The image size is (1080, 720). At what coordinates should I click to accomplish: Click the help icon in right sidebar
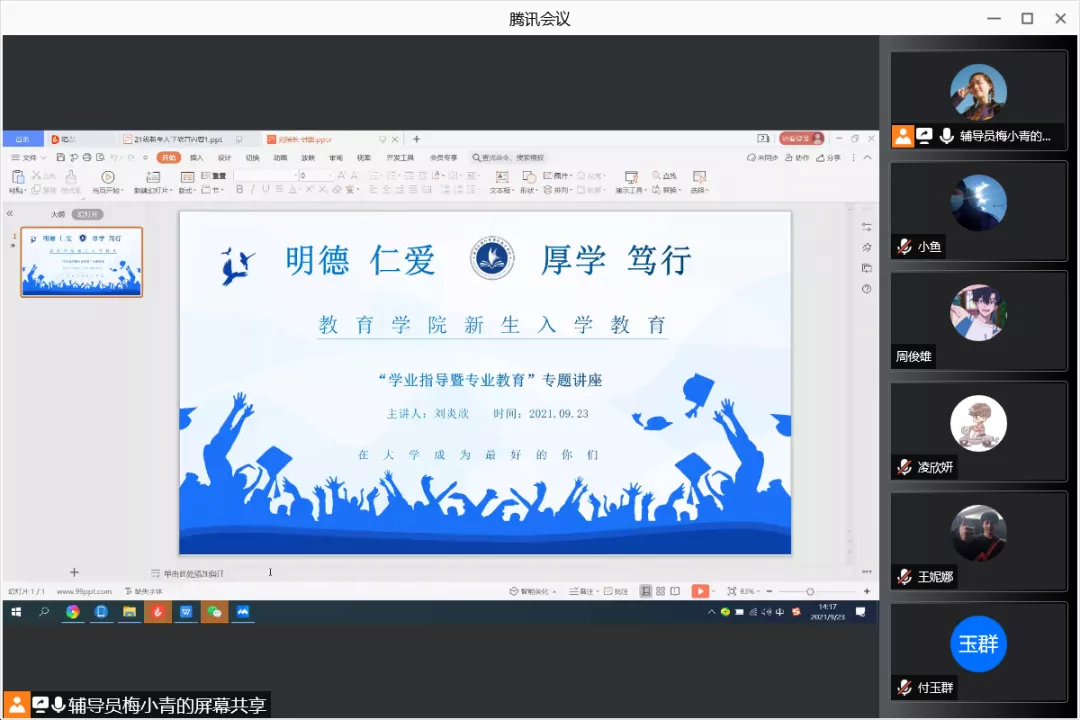pyautogui.click(x=866, y=288)
